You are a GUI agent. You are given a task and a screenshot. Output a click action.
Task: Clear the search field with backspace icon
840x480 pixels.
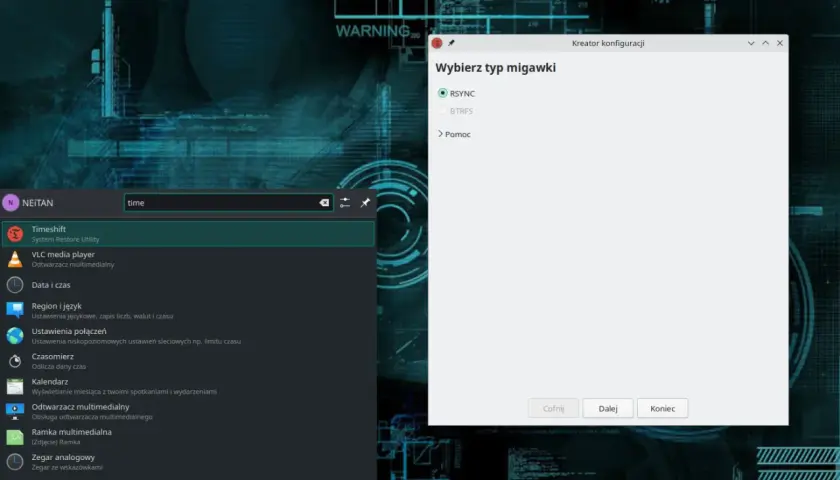coord(324,202)
